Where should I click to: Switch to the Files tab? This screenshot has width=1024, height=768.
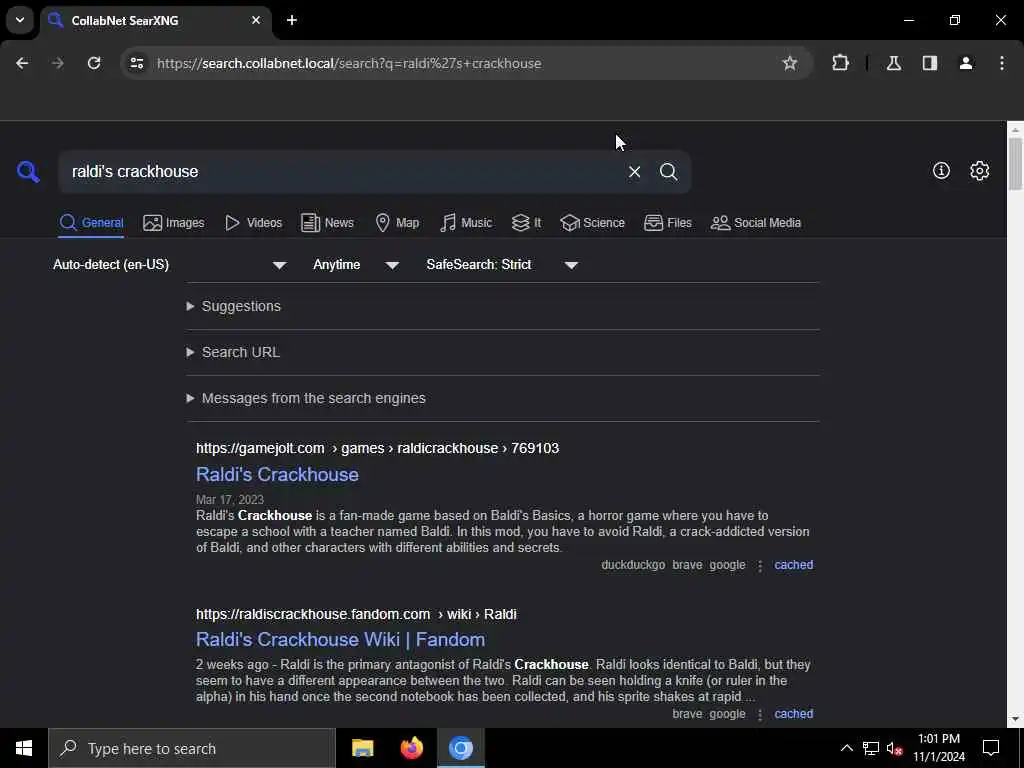coord(667,223)
